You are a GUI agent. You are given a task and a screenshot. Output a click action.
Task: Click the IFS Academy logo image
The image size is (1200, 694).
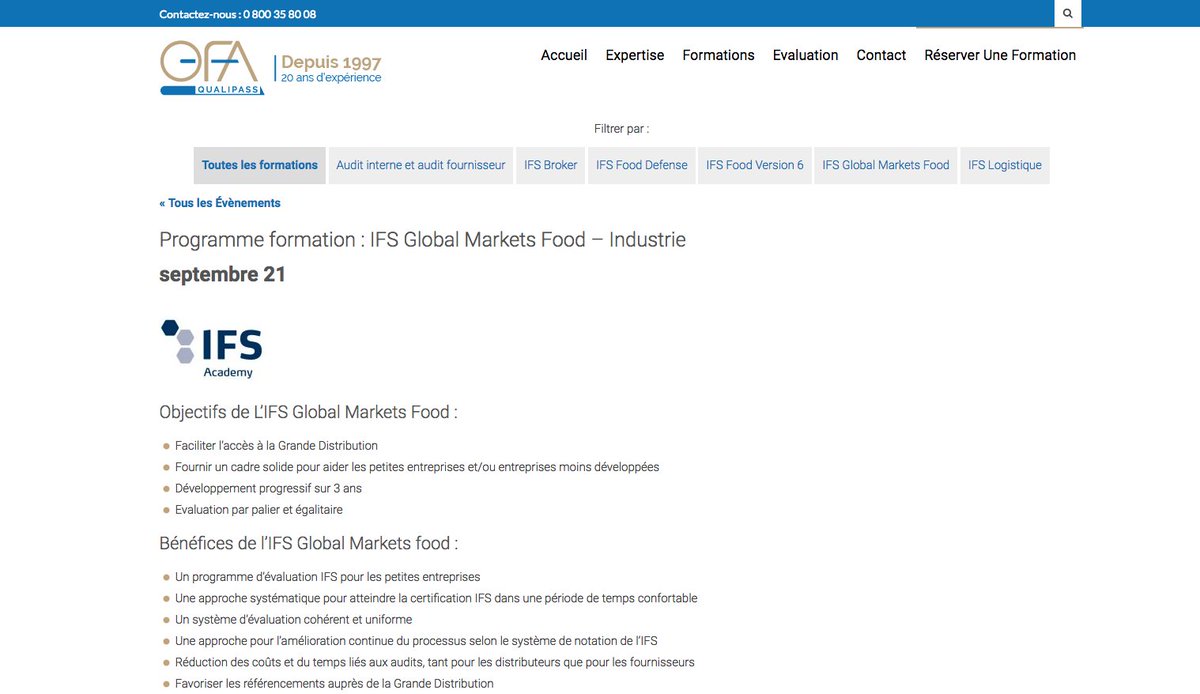(212, 348)
